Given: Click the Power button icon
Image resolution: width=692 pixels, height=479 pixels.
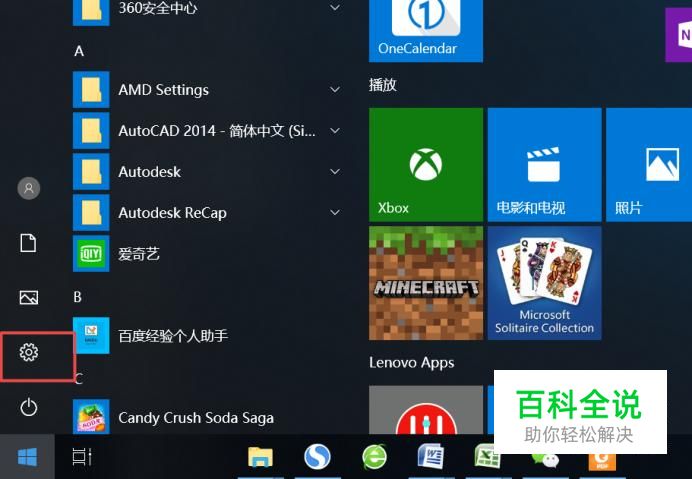Looking at the screenshot, I should point(29,407).
